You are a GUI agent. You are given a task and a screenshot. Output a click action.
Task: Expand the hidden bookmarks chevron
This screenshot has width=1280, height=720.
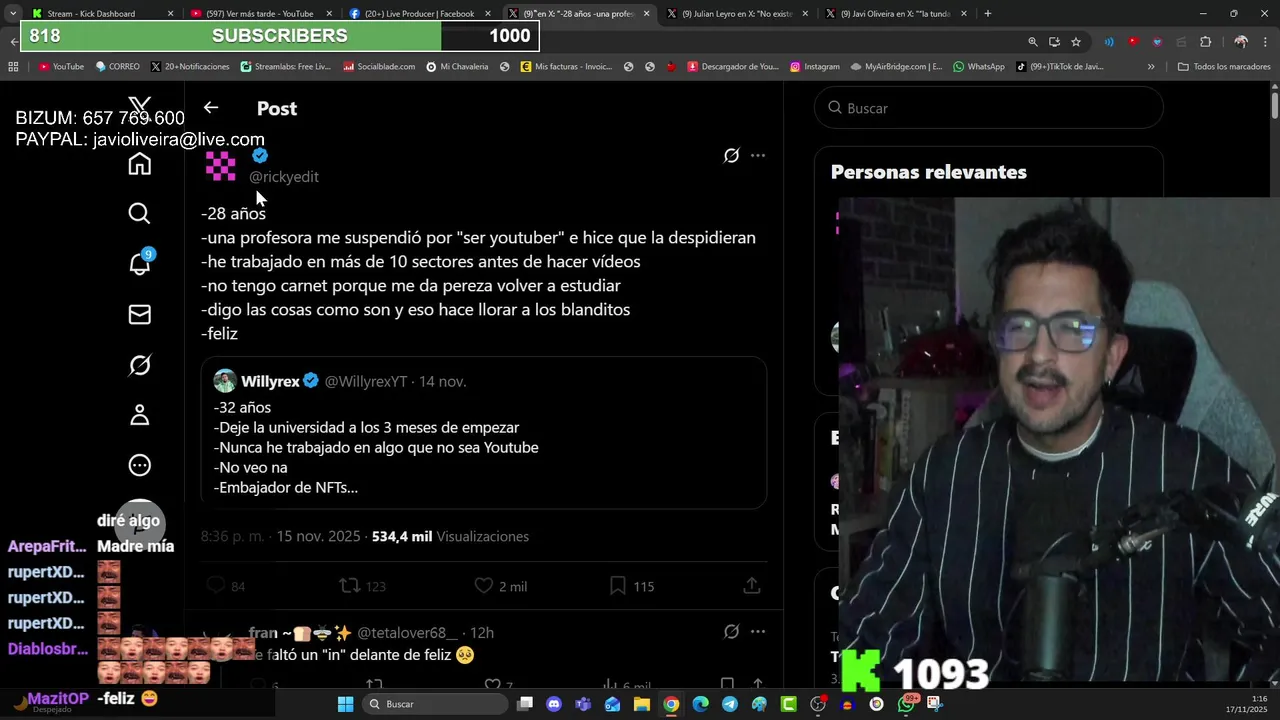[1151, 67]
